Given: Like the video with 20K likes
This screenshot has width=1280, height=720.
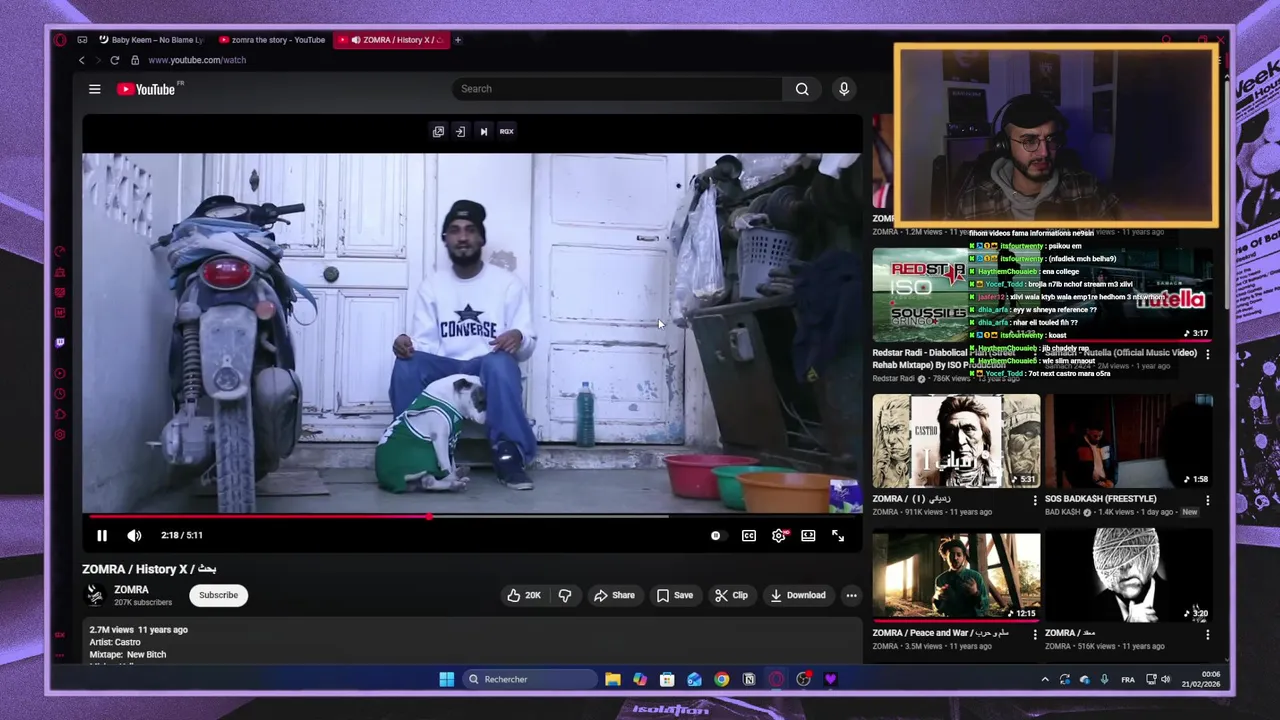Looking at the screenshot, I should point(524,595).
